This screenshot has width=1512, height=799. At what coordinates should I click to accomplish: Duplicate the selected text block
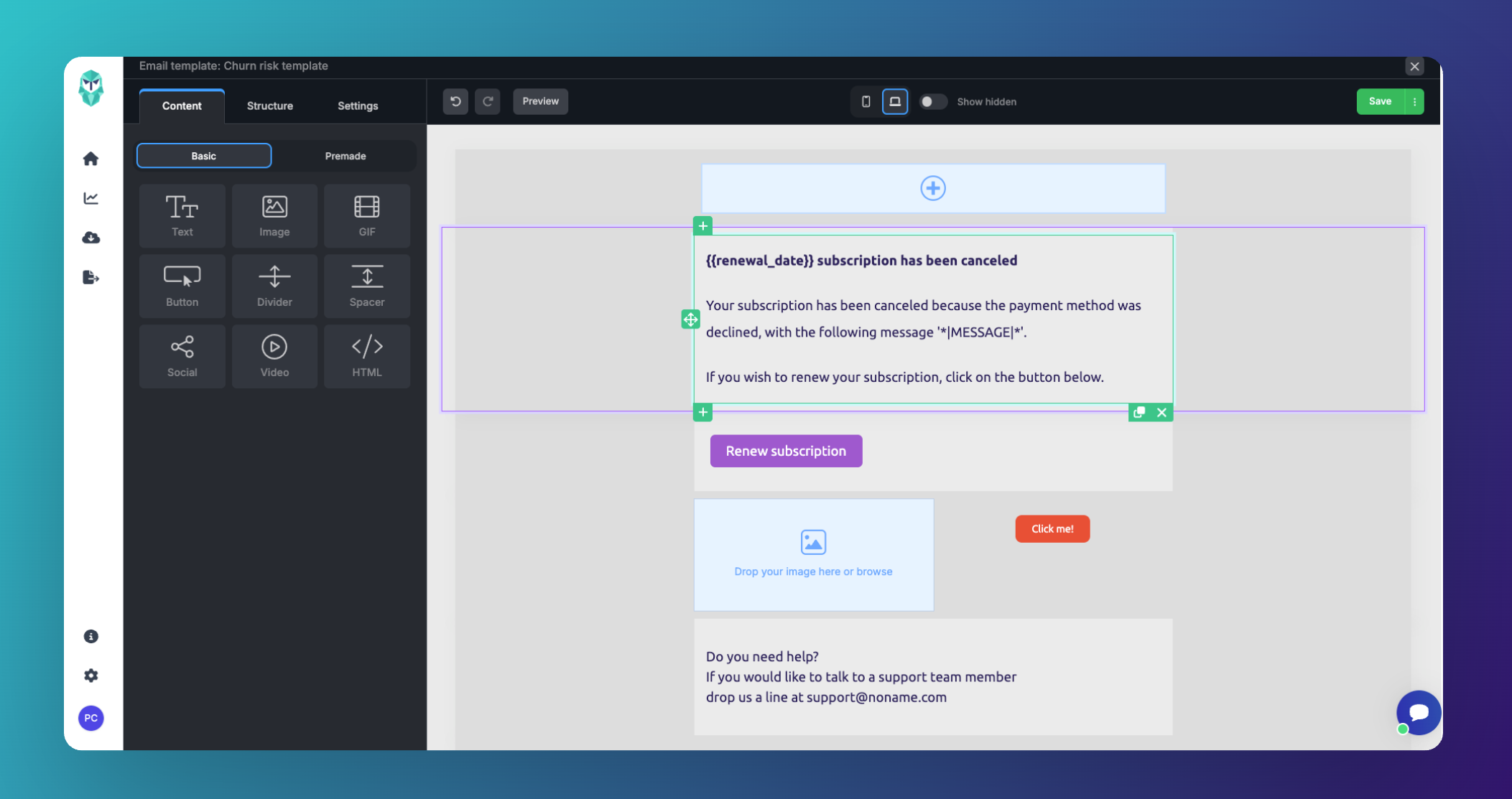coord(1138,412)
